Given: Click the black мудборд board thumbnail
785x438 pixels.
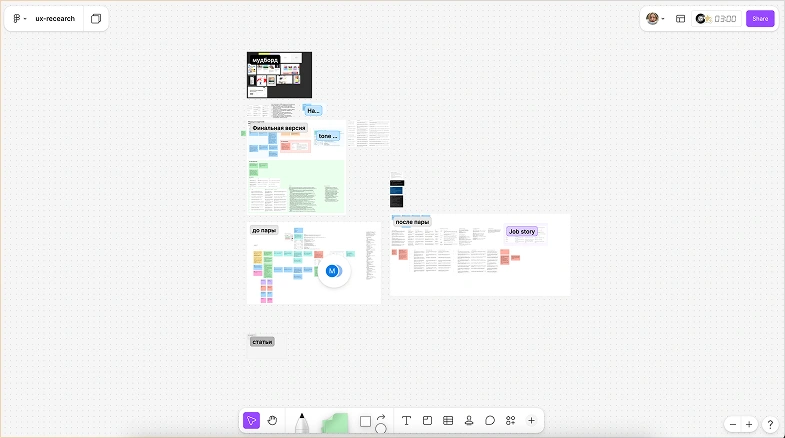Looking at the screenshot, I should 279,75.
